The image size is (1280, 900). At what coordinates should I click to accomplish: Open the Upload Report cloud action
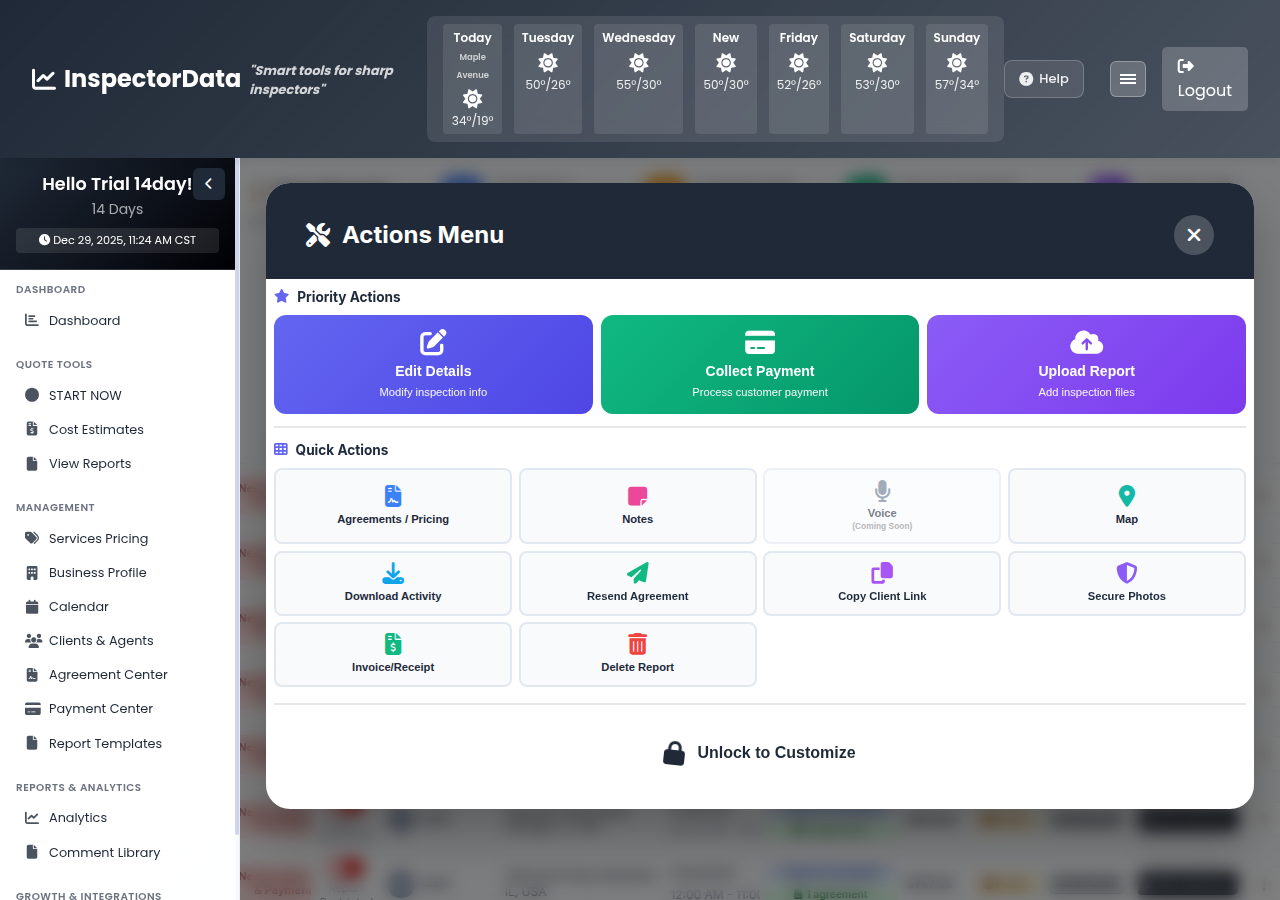click(x=1086, y=364)
